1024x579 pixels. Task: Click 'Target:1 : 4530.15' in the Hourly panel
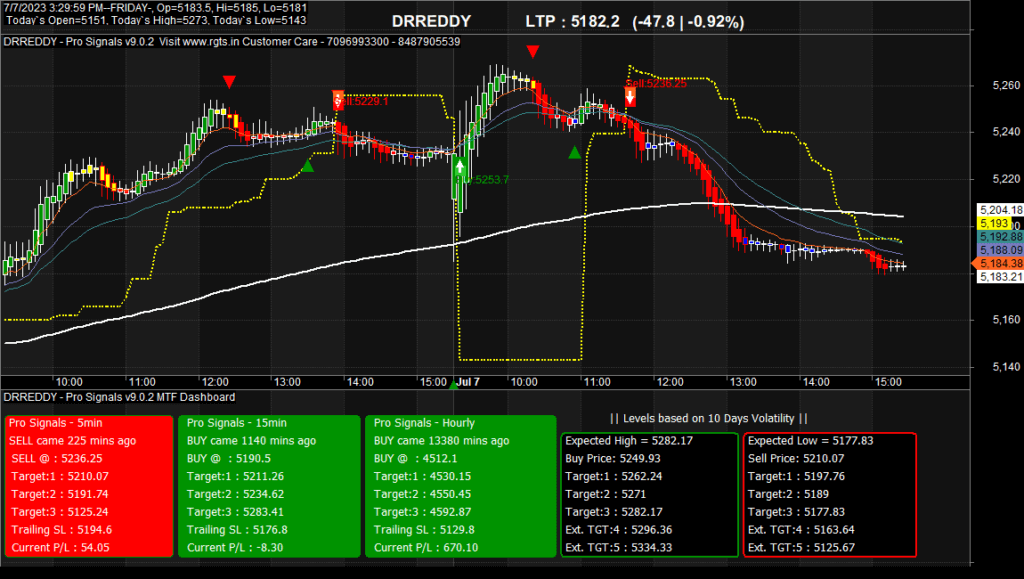click(x=422, y=477)
